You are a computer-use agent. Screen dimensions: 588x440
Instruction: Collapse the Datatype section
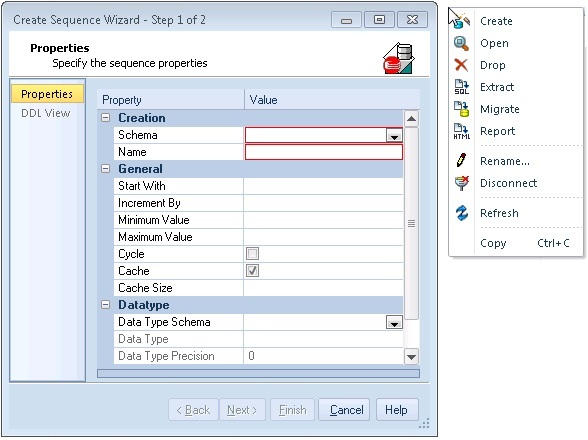click(x=106, y=305)
